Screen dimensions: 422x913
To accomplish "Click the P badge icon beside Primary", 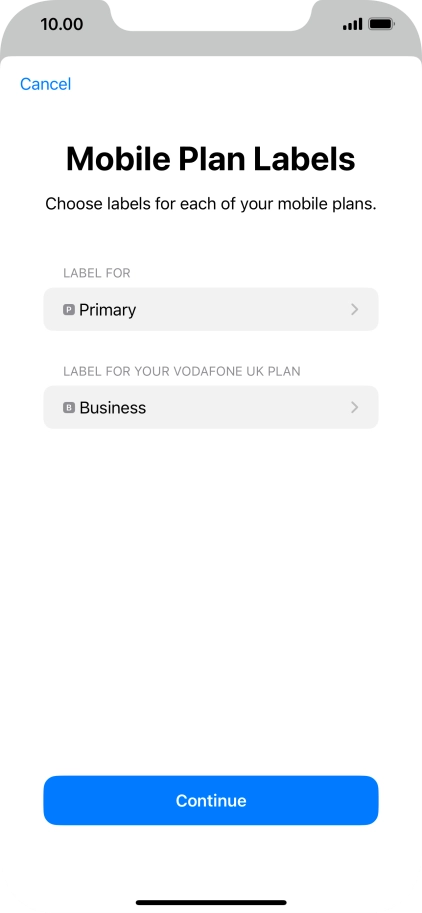I will [x=69, y=310].
